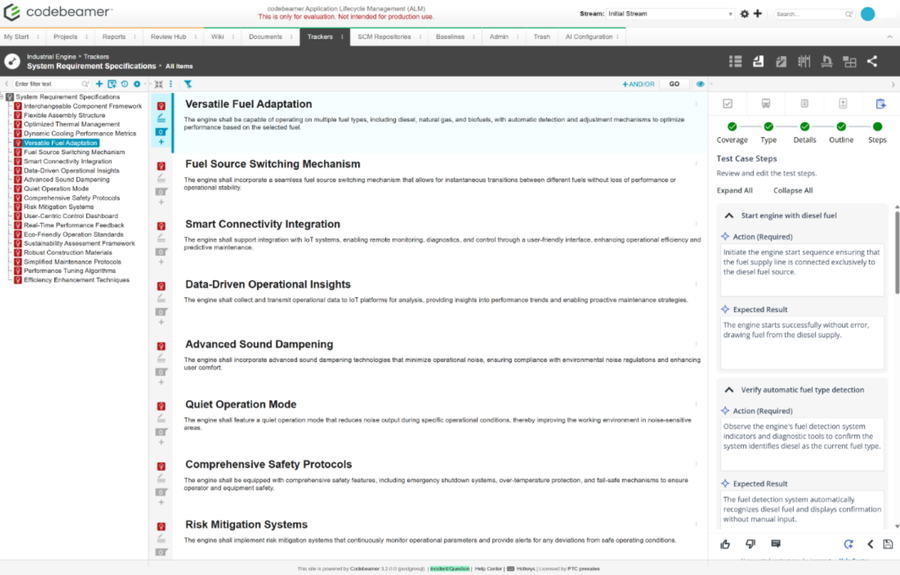The image size is (900, 575).
Task: Click the filter funnel icon
Action: [188, 84]
